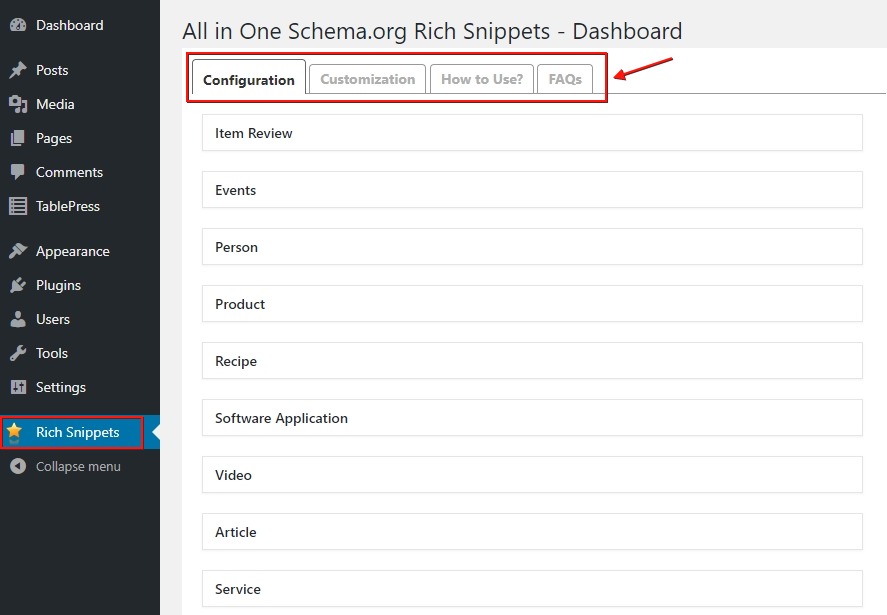Expand the Events accordion section

531,189
